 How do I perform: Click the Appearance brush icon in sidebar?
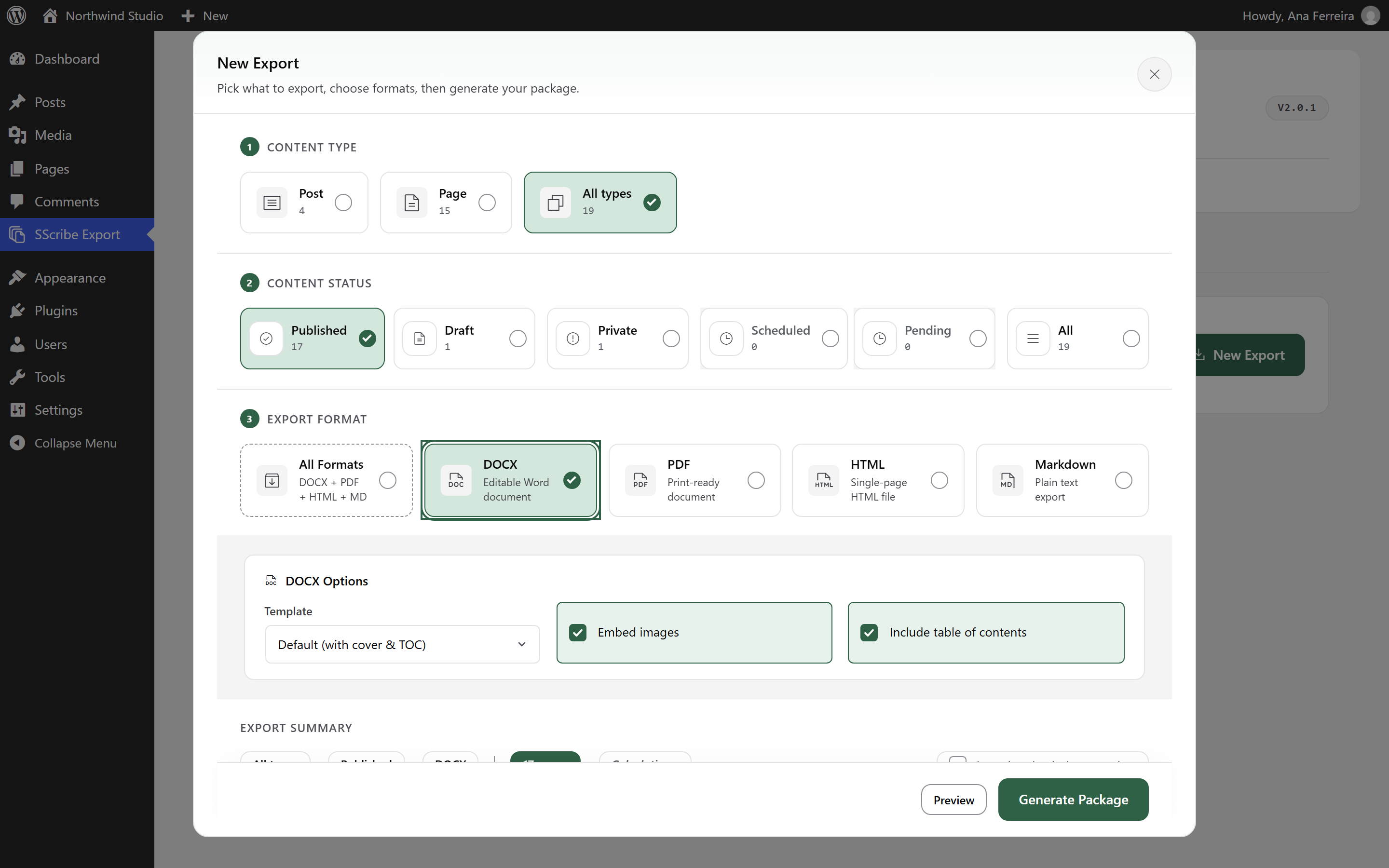pyautogui.click(x=17, y=278)
